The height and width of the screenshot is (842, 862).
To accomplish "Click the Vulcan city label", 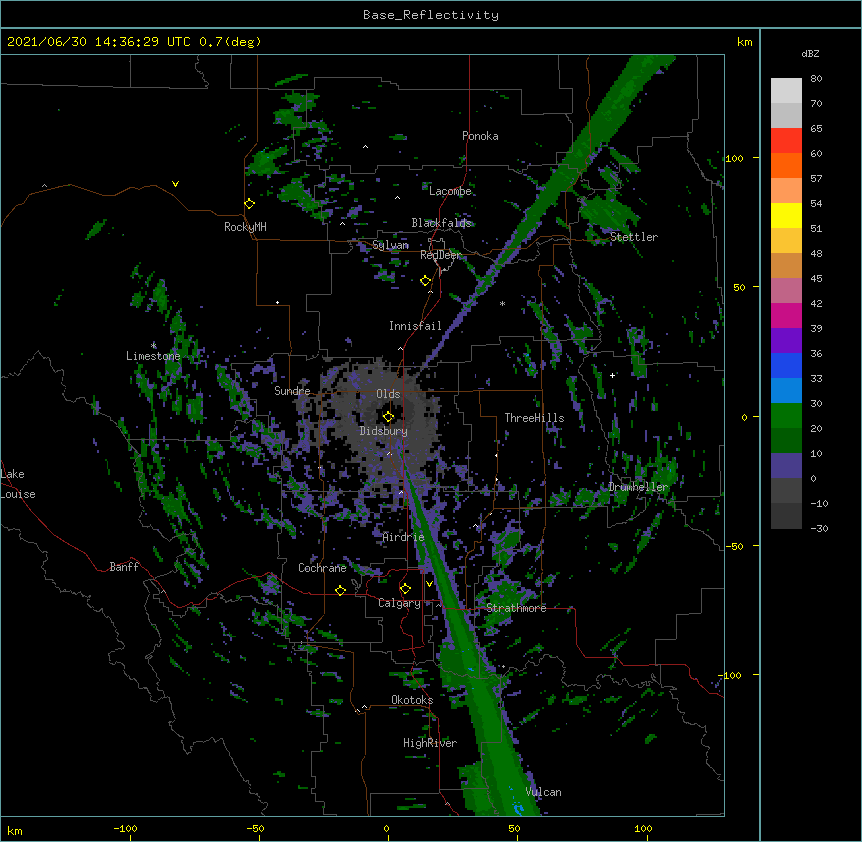I will click(543, 792).
